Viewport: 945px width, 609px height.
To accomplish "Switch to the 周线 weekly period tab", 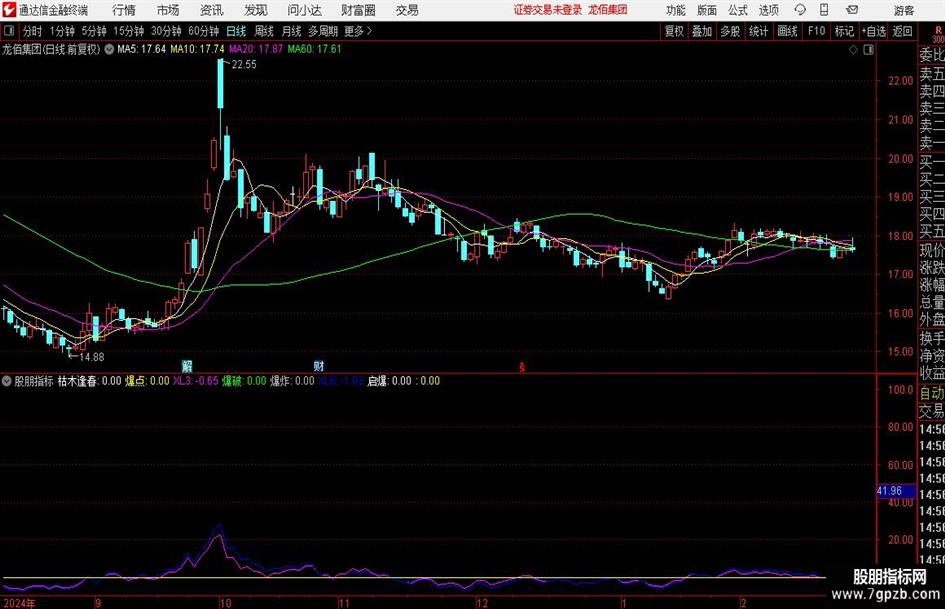I will point(263,31).
